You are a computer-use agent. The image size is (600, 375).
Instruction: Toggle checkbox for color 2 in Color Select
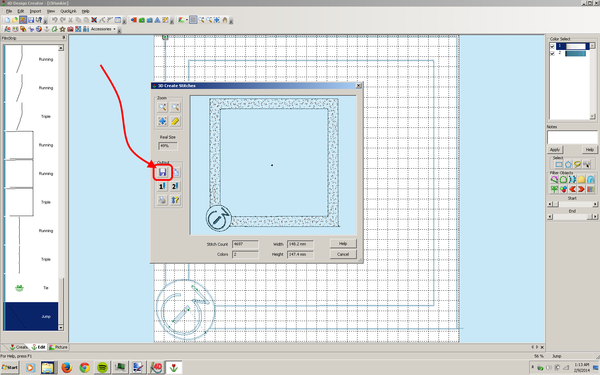(552, 53)
